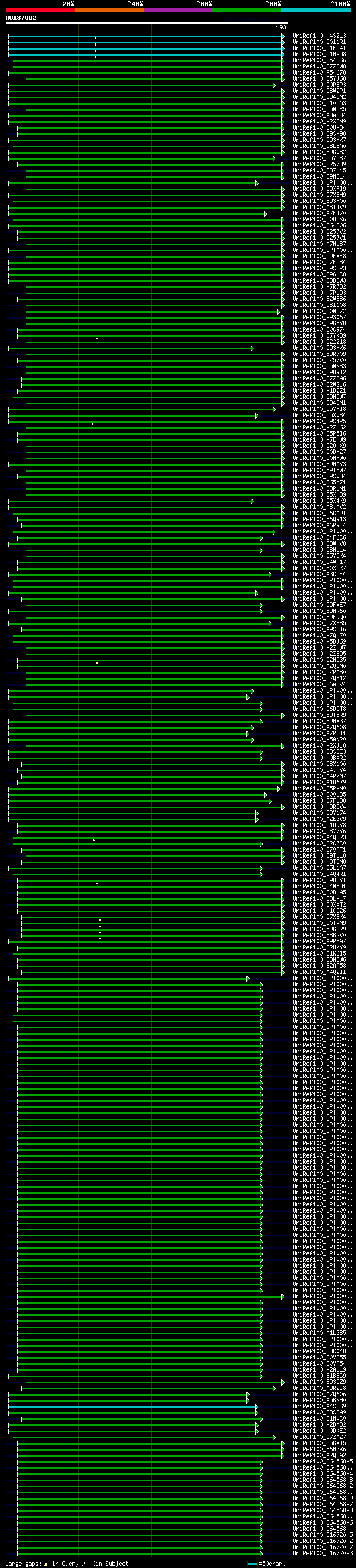Select the UniRef100_C5YFI8 label
Screen dimensions: 356x1568
pos(319,409)
